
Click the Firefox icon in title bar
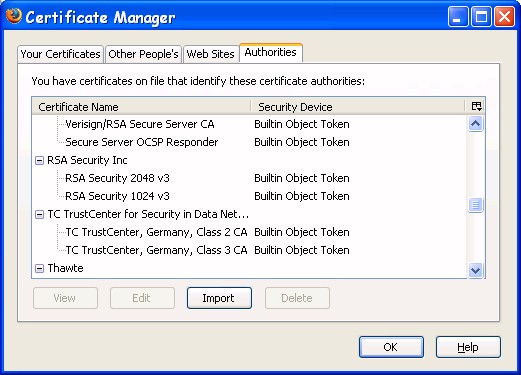tap(14, 16)
